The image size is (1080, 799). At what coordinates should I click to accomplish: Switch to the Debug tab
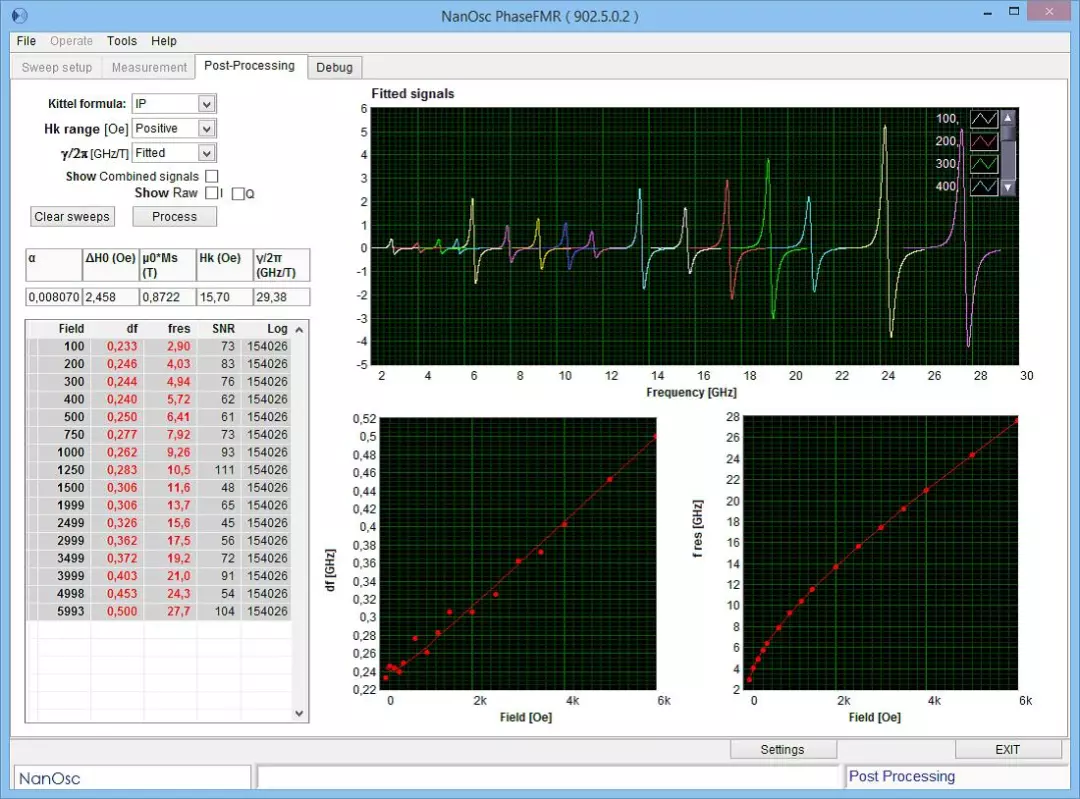pos(334,68)
